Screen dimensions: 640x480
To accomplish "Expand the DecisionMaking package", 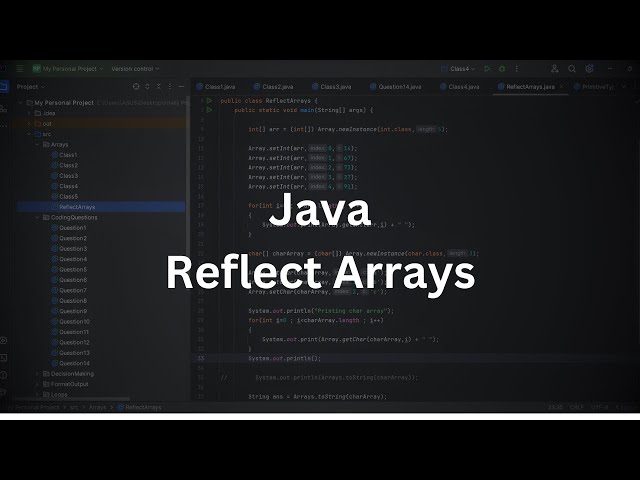I will coord(37,373).
